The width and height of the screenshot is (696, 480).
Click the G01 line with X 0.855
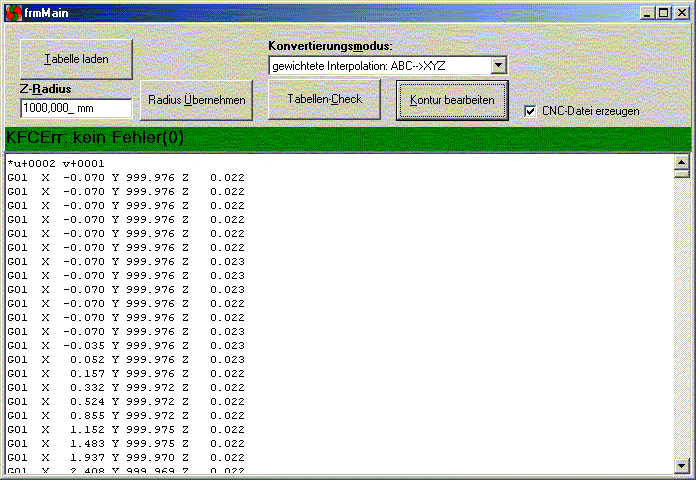[125, 415]
